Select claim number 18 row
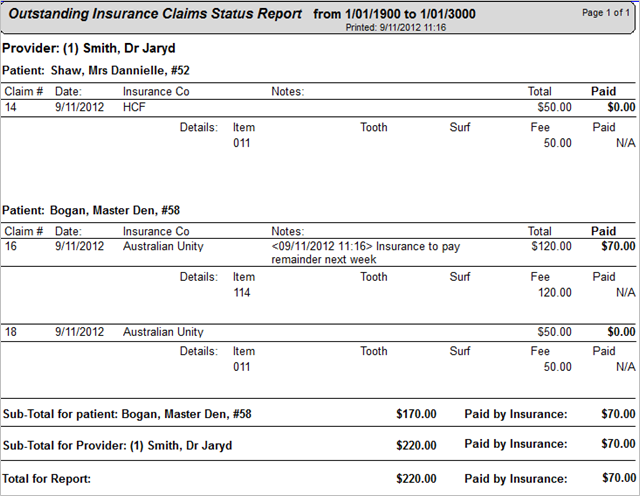 pyautogui.click(x=318, y=332)
